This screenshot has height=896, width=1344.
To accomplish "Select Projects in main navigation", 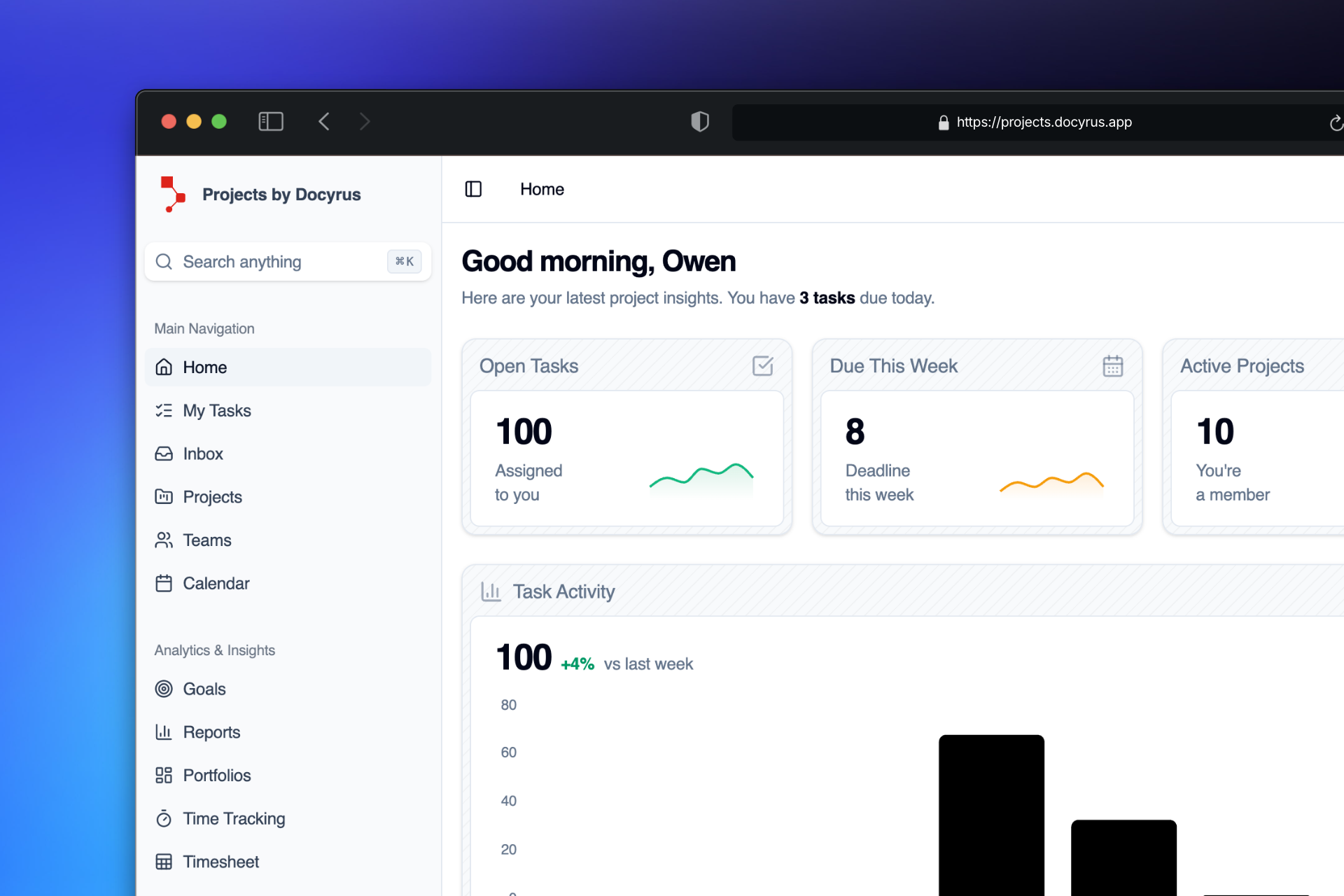I will click(212, 497).
